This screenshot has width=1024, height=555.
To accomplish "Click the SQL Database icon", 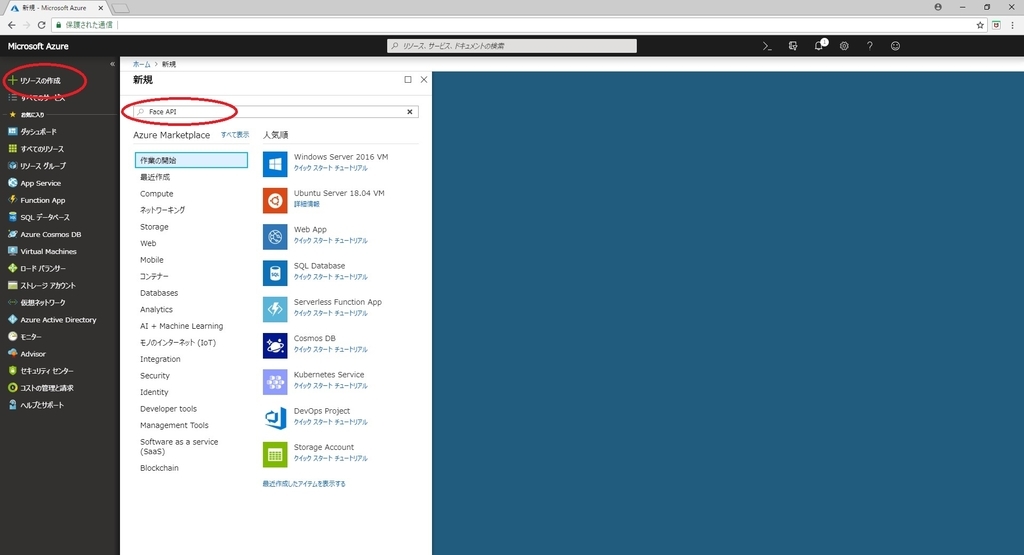I will 275,273.
